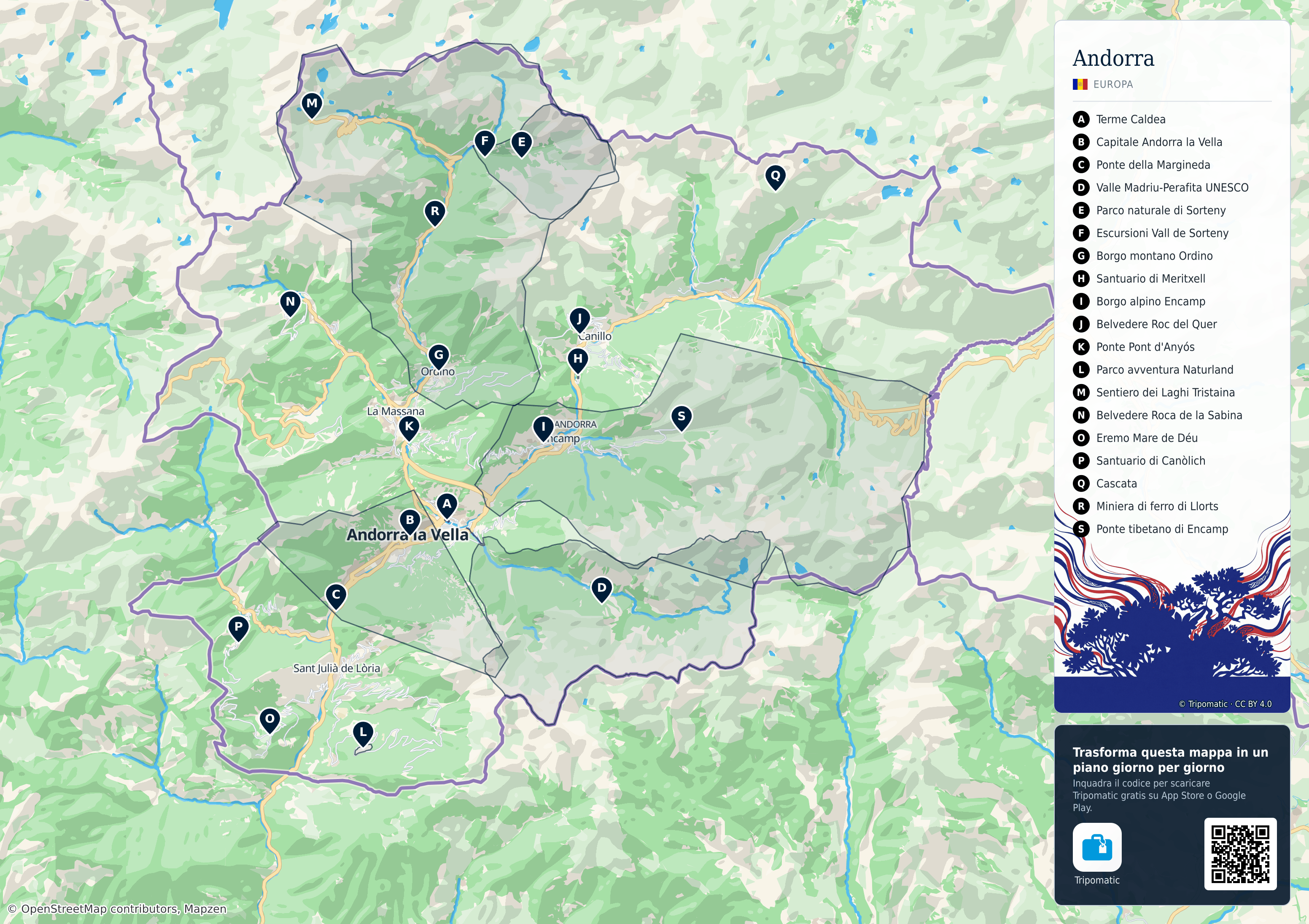Screen dimensions: 1309x924
Task: Select legend entry Miniera di ferro di Llorts
Action: tap(1146, 506)
